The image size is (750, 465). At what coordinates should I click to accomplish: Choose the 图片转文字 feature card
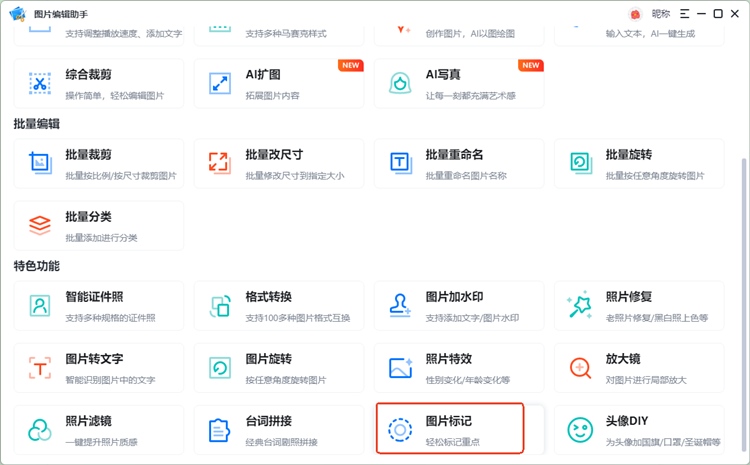pyautogui.click(x=99, y=368)
